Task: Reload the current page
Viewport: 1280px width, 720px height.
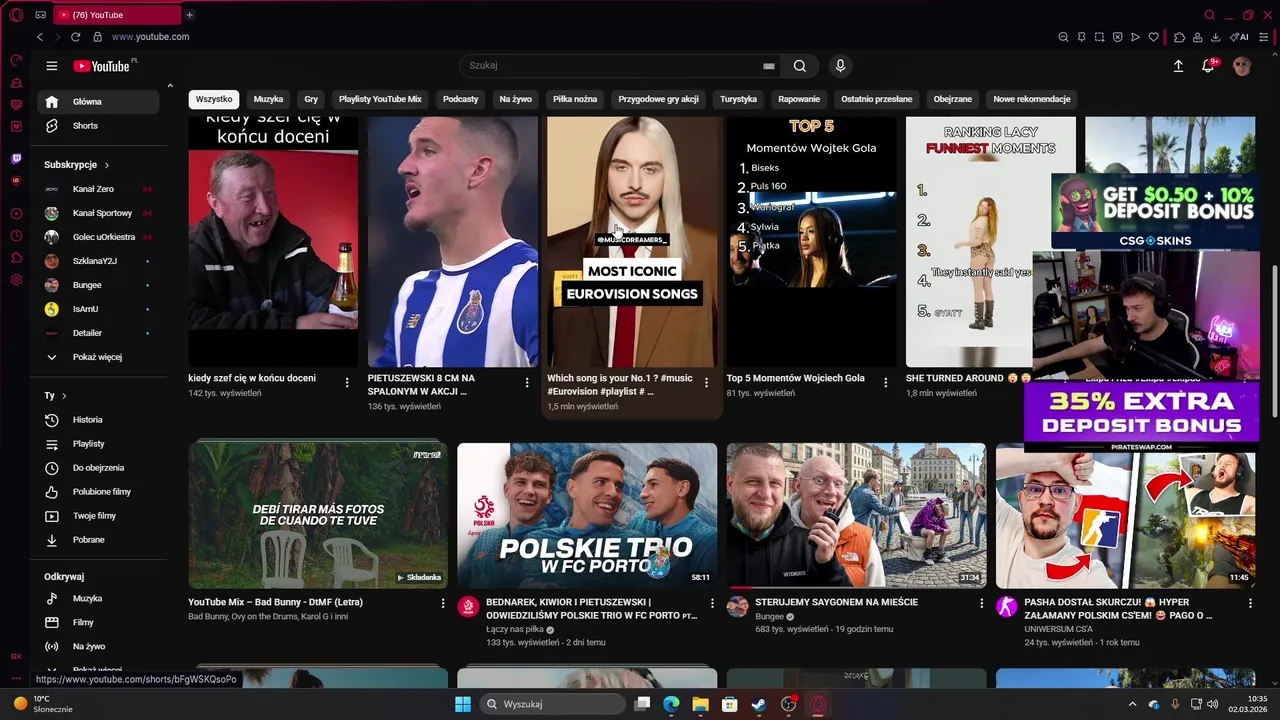Action: 75,37
